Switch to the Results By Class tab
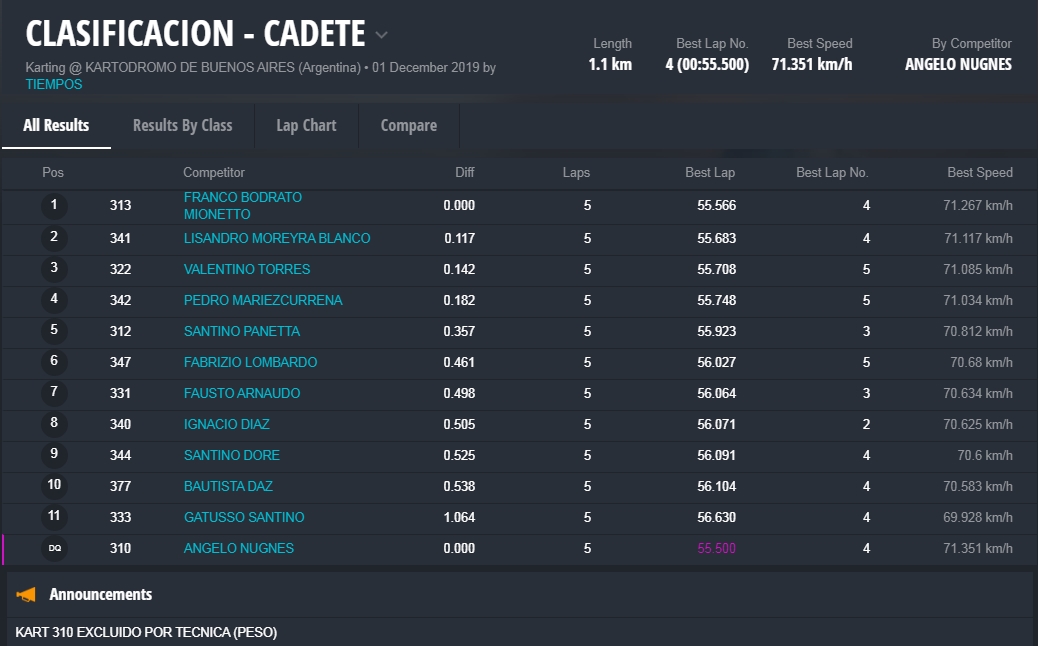 [x=182, y=125]
